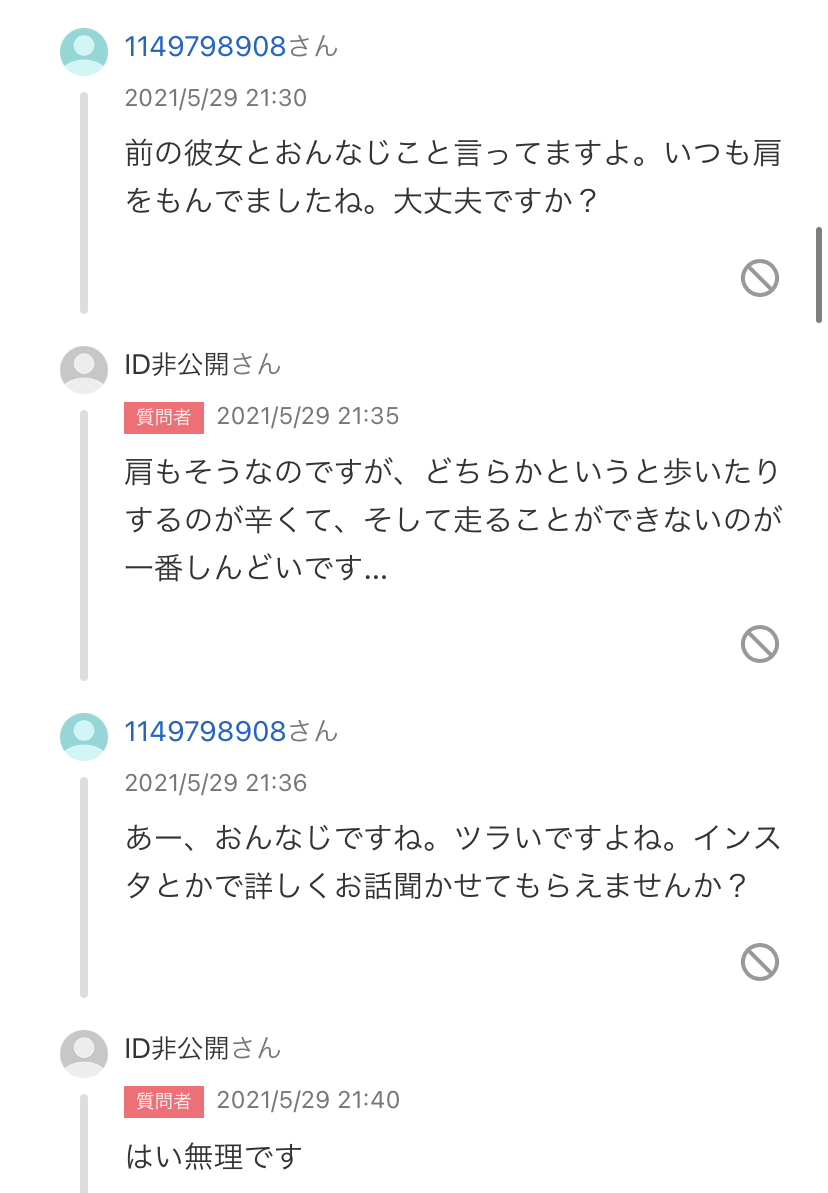Click the 2021/5/29 21:30 timestamp

(215, 98)
